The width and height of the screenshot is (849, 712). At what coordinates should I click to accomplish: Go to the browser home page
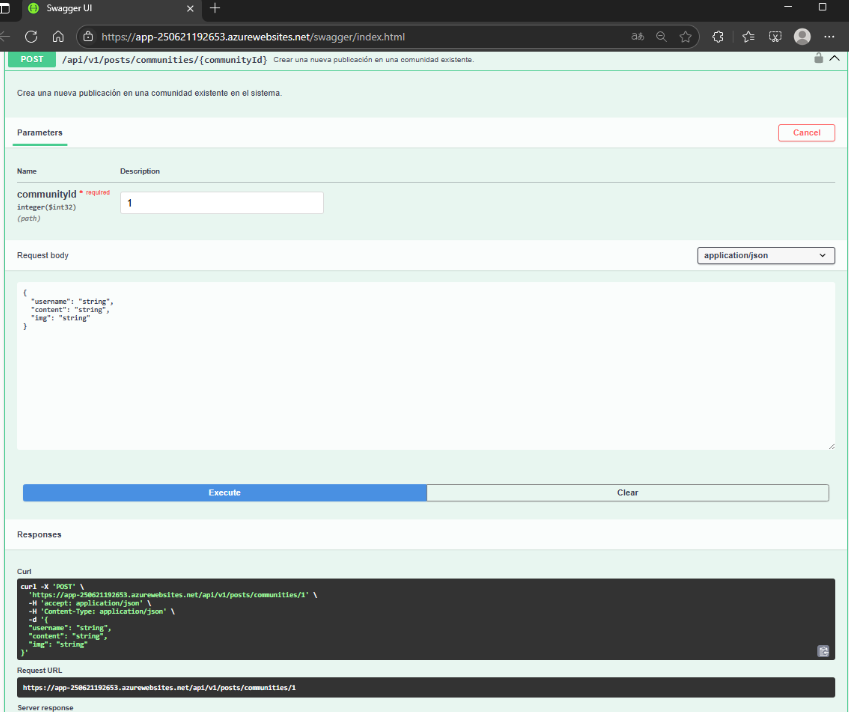pos(58,37)
